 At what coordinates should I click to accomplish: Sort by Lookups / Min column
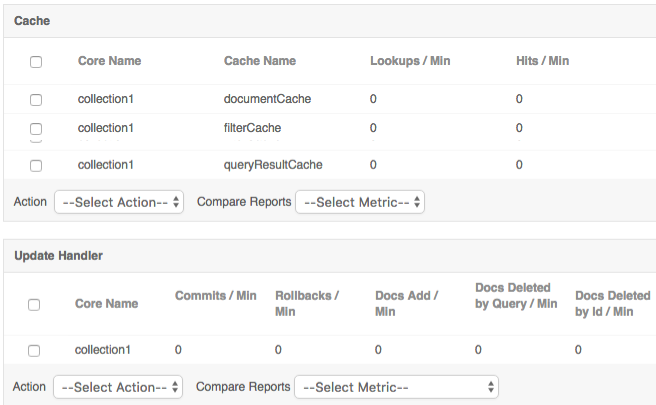tap(410, 61)
